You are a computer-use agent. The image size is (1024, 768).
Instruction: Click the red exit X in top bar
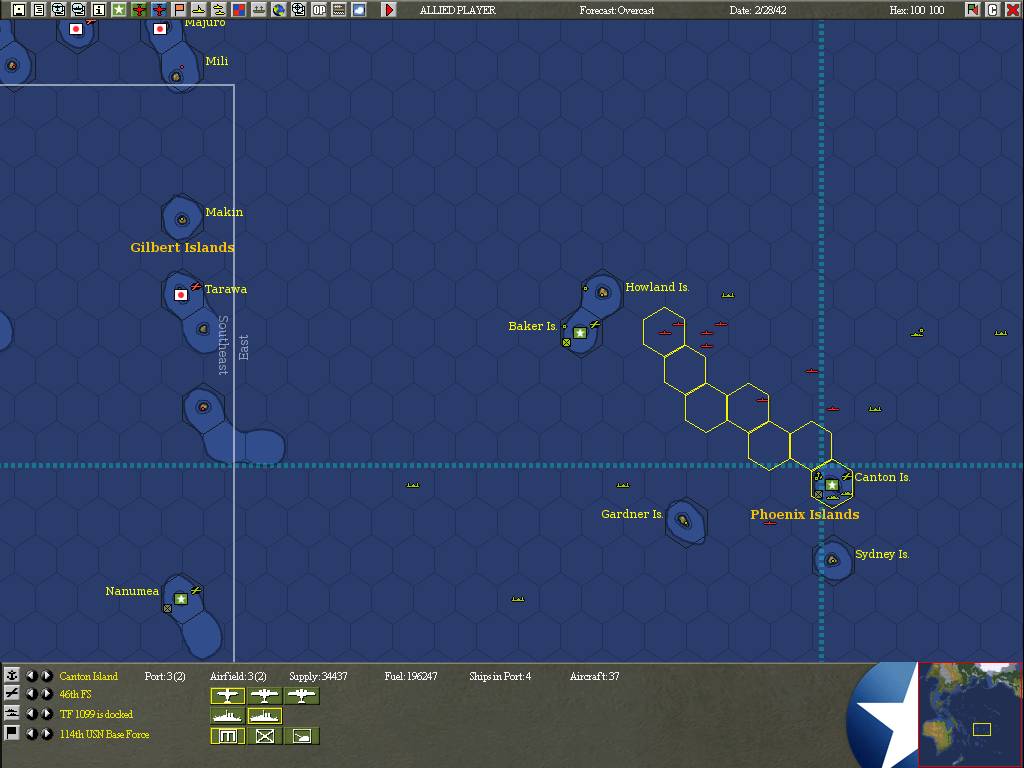1012,9
